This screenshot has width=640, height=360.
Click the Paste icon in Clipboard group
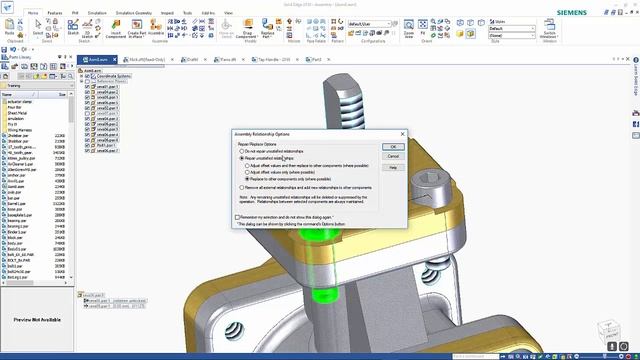pos(9,27)
